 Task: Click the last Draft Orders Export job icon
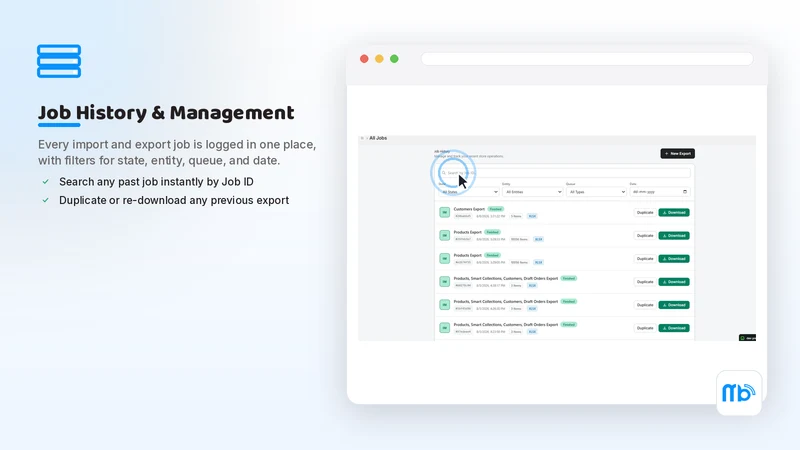coord(445,328)
